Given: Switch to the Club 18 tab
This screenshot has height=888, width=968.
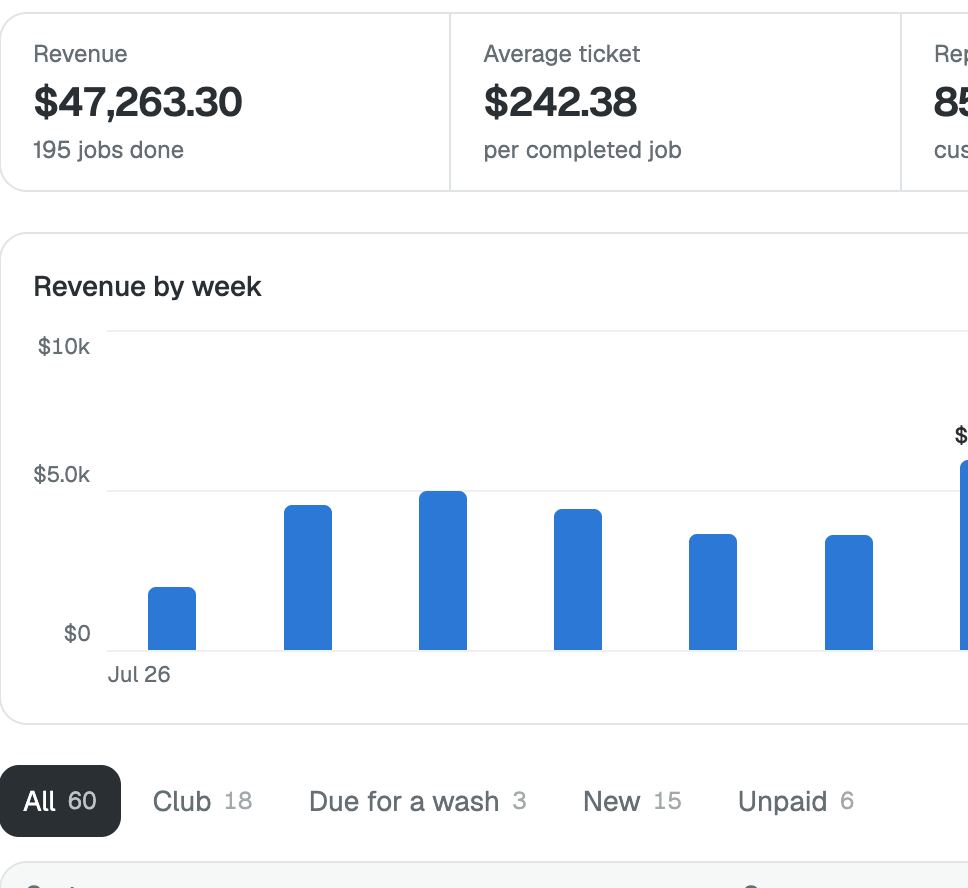Looking at the screenshot, I should pyautogui.click(x=202, y=801).
